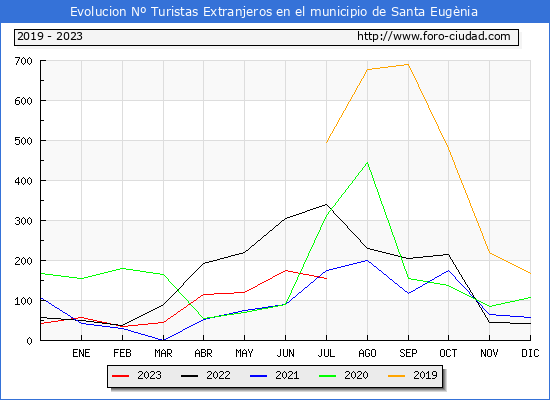Click the 'NOV' month axis label

pyautogui.click(x=489, y=353)
